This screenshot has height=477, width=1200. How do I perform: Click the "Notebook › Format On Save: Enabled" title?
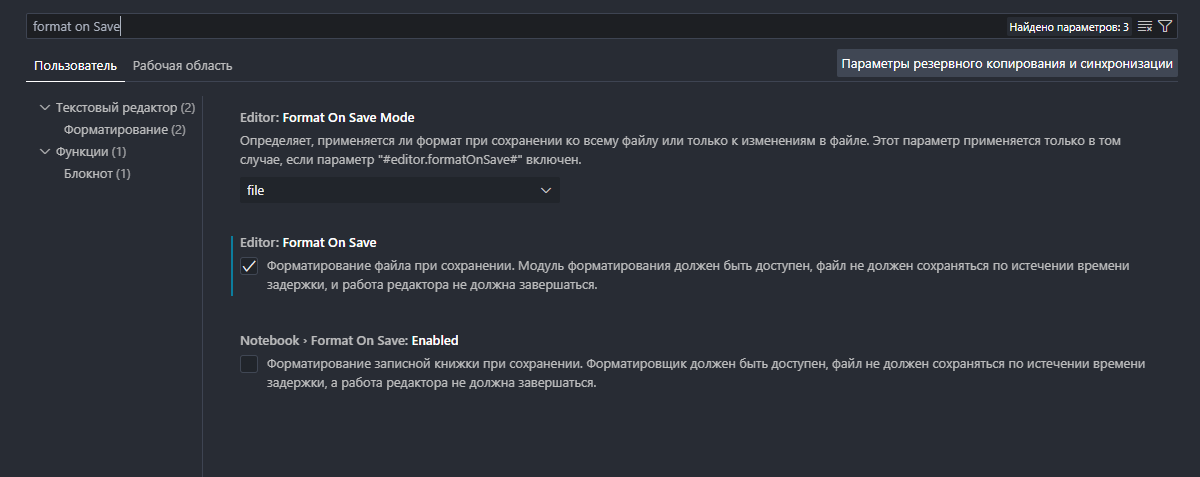[349, 340]
